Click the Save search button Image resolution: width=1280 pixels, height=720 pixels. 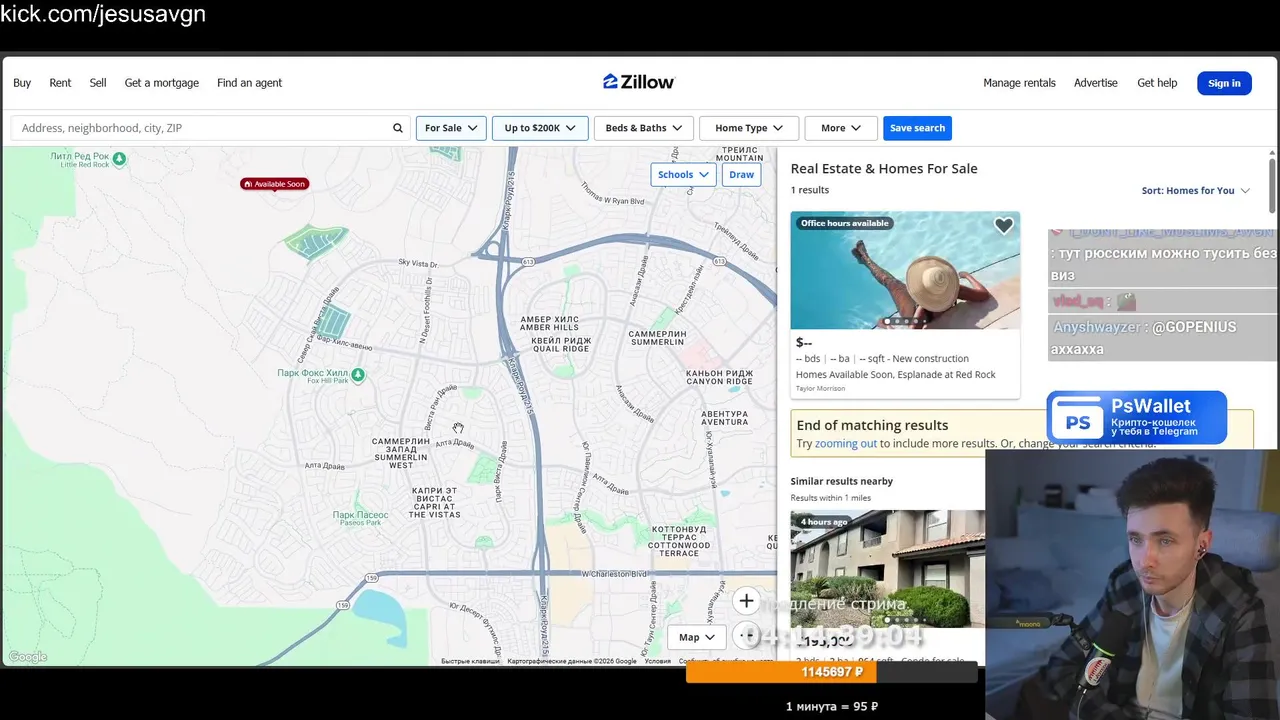[917, 128]
